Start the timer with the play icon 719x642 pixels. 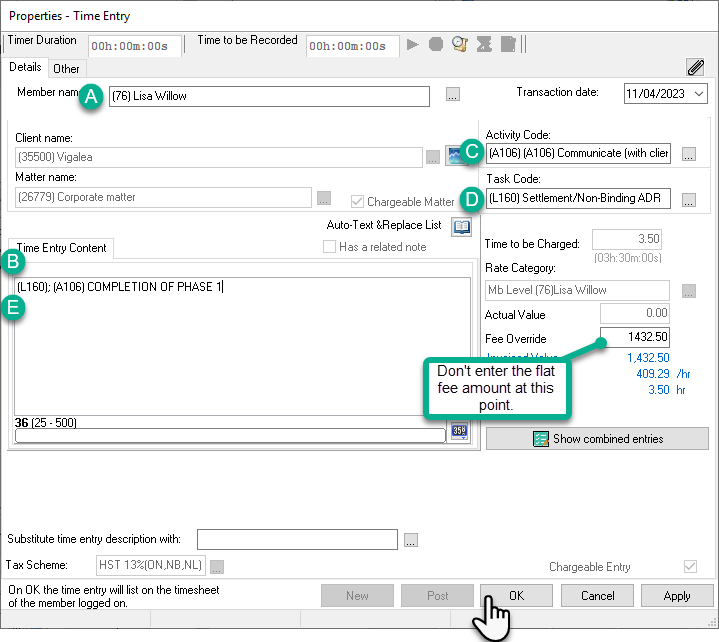(412, 44)
